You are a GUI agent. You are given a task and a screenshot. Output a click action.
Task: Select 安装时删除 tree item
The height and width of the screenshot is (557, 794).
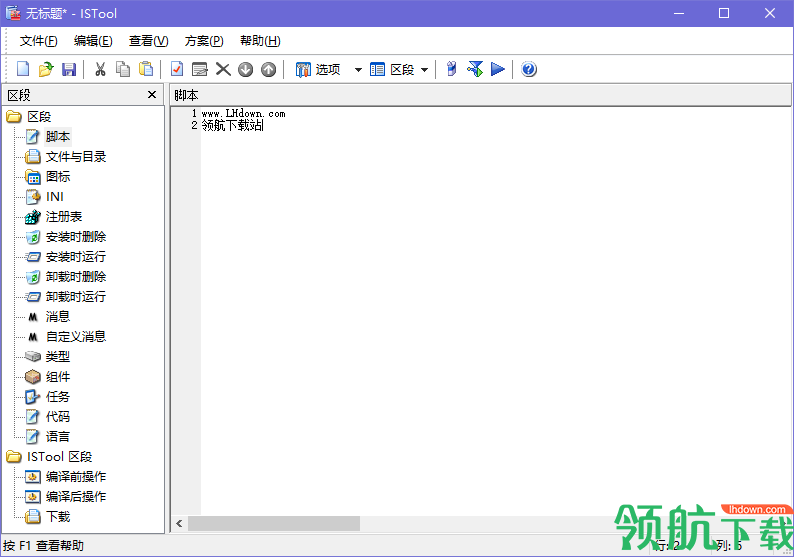pyautogui.click(x=76, y=236)
